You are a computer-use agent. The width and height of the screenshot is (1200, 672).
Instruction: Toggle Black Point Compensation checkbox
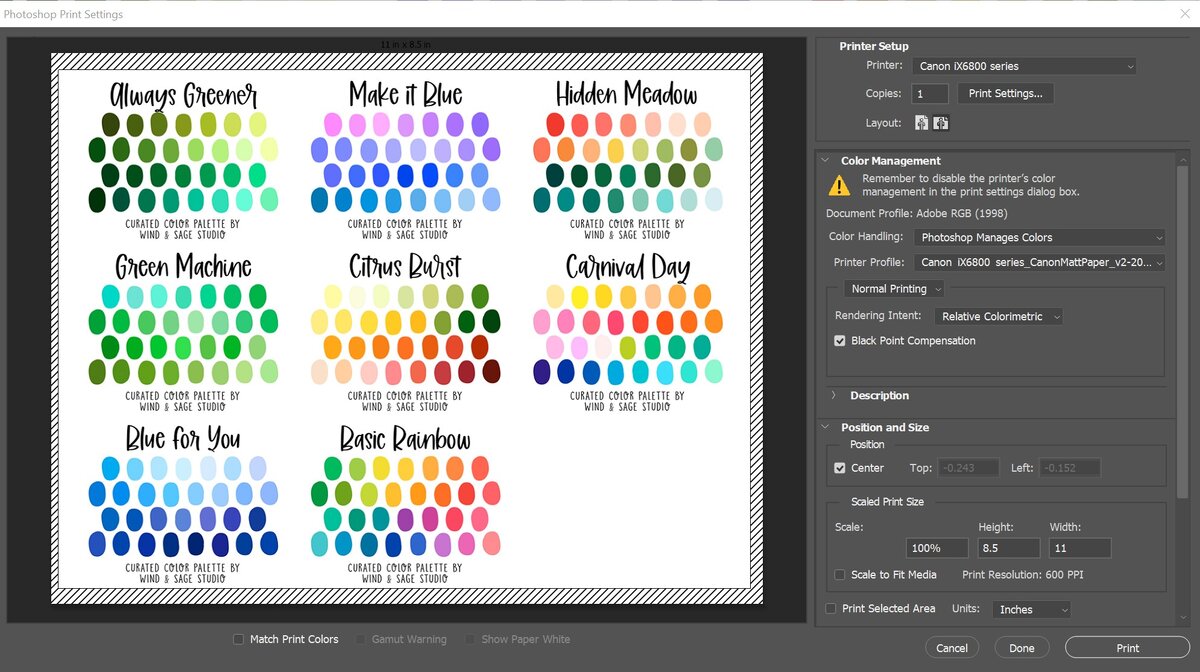[x=840, y=341]
